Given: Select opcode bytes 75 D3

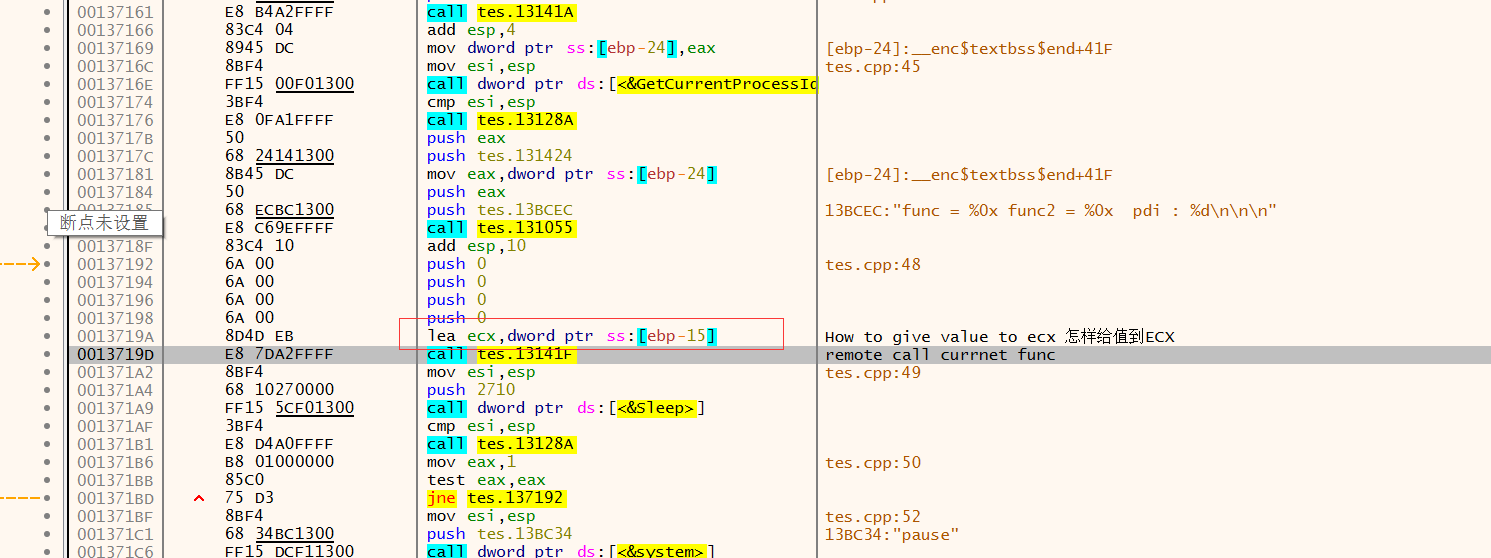Looking at the screenshot, I should coord(249,498).
